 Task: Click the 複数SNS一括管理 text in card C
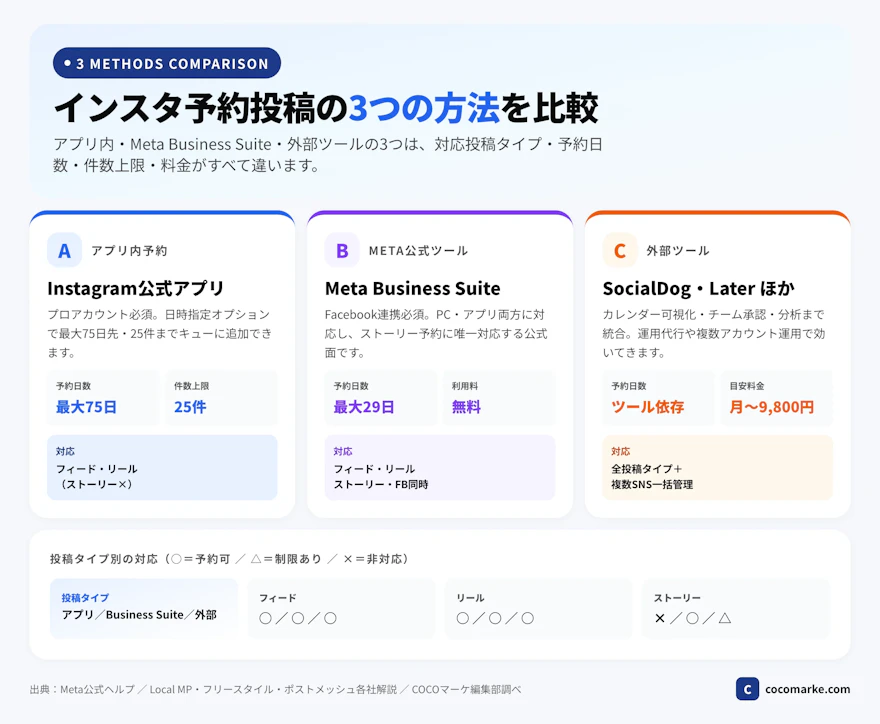point(652,484)
